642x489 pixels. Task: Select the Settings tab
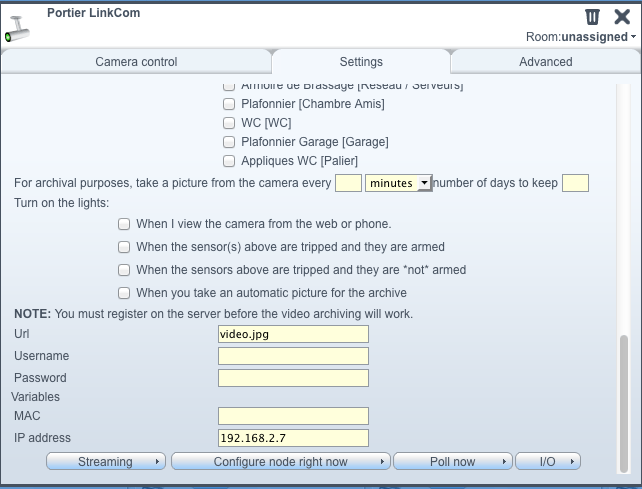pos(361,62)
